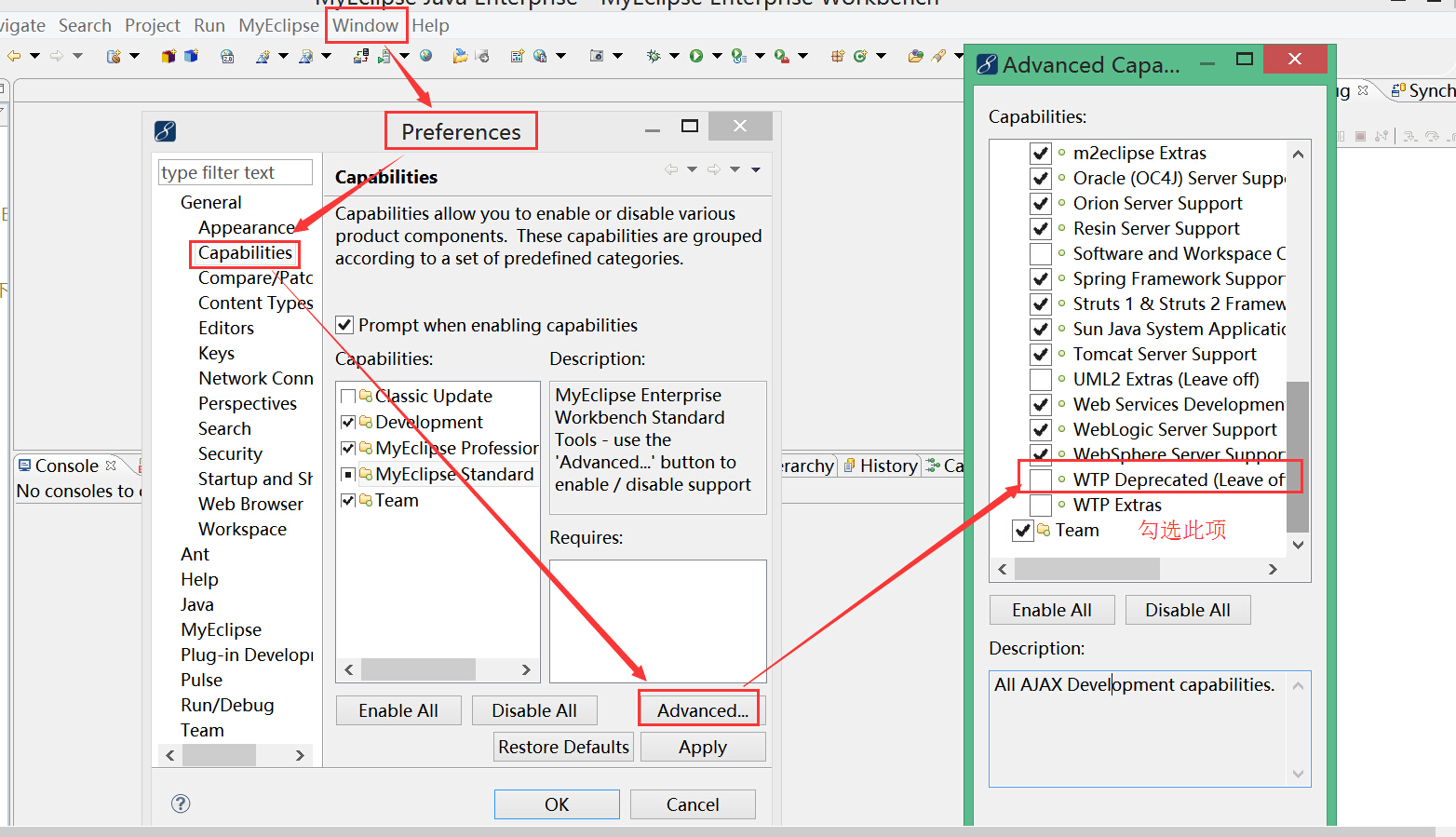Uncheck Tomcat Server Support checkbox
1456x837 pixels.
pos(1041,354)
